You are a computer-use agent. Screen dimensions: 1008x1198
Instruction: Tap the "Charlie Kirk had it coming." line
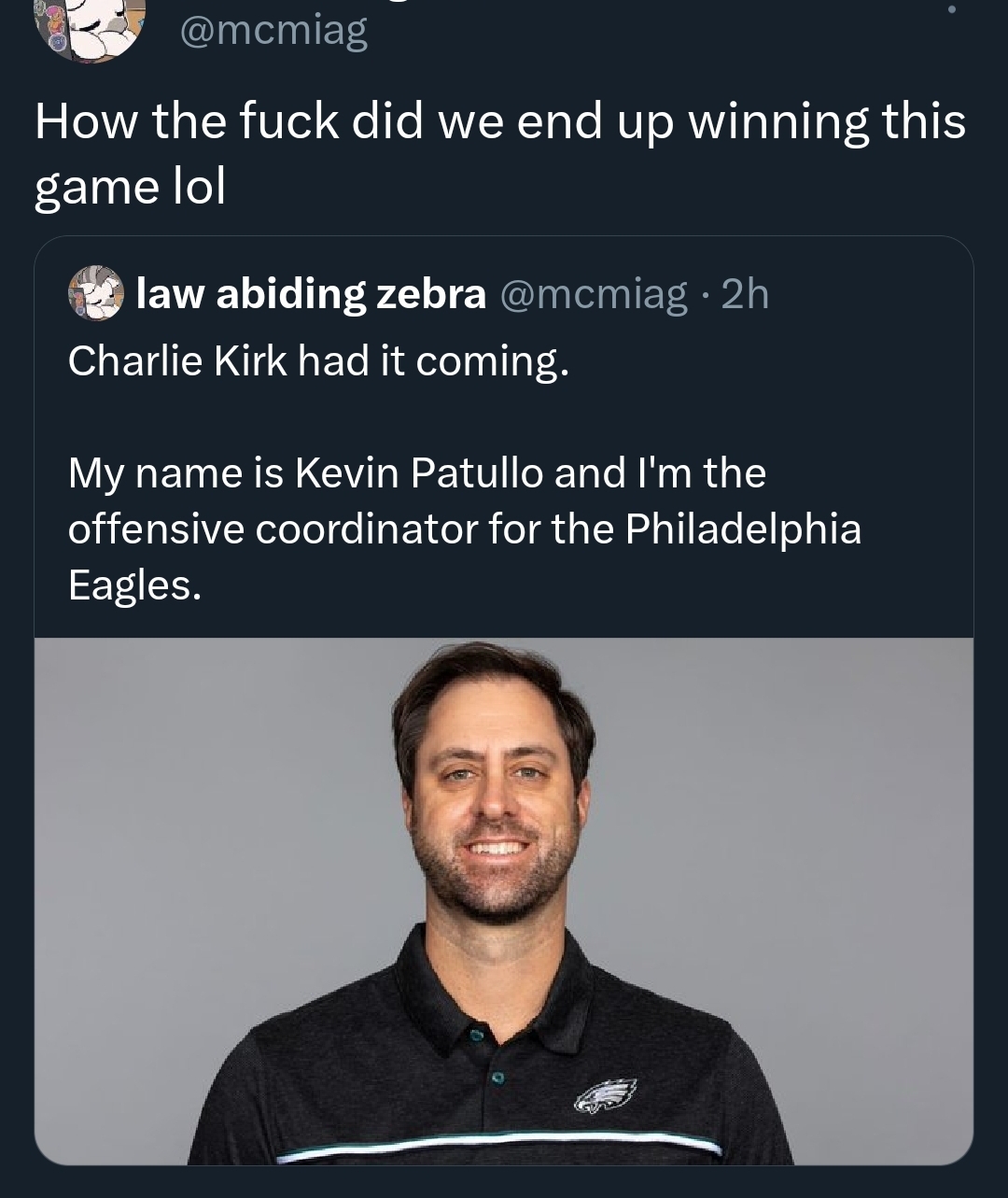click(318, 360)
